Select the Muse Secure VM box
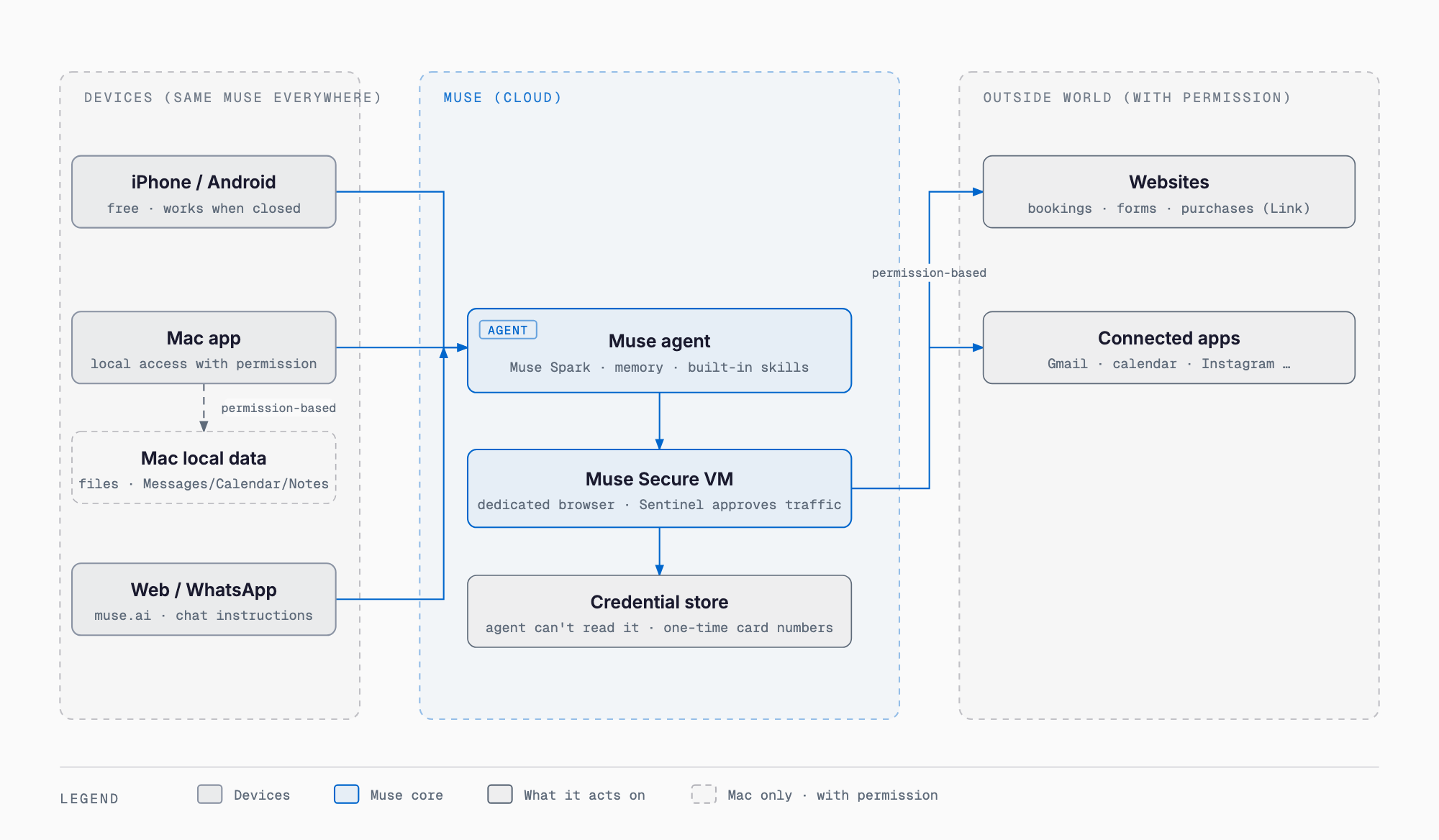The height and width of the screenshot is (840, 1439). pos(659,488)
